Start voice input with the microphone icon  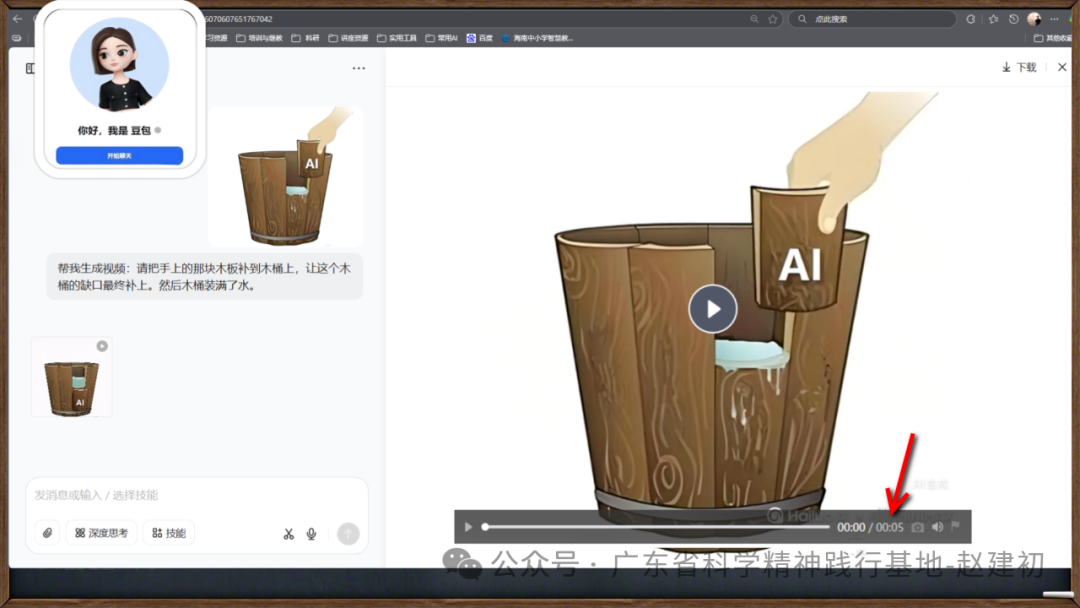(312, 534)
